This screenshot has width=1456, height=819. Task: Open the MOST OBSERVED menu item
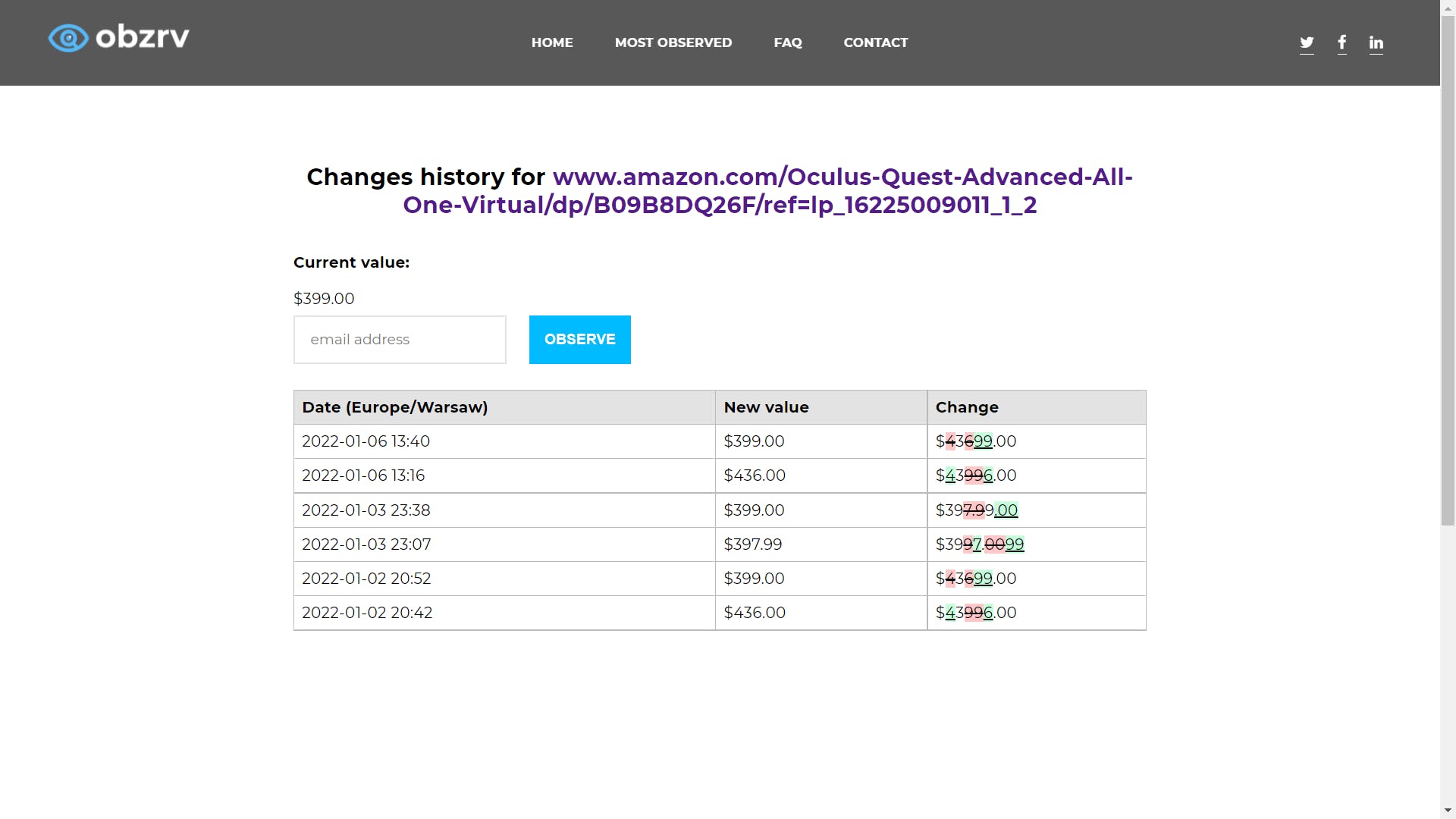673,42
